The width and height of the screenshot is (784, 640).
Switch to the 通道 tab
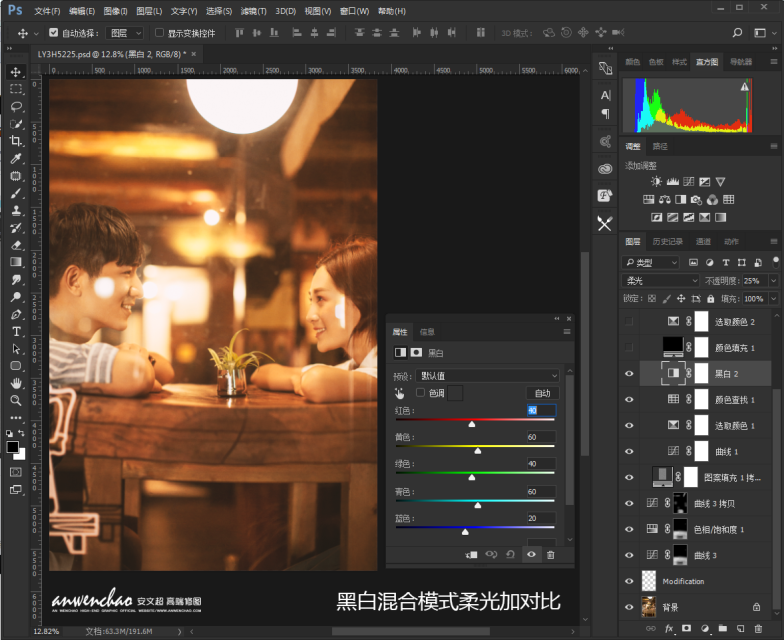tap(703, 242)
